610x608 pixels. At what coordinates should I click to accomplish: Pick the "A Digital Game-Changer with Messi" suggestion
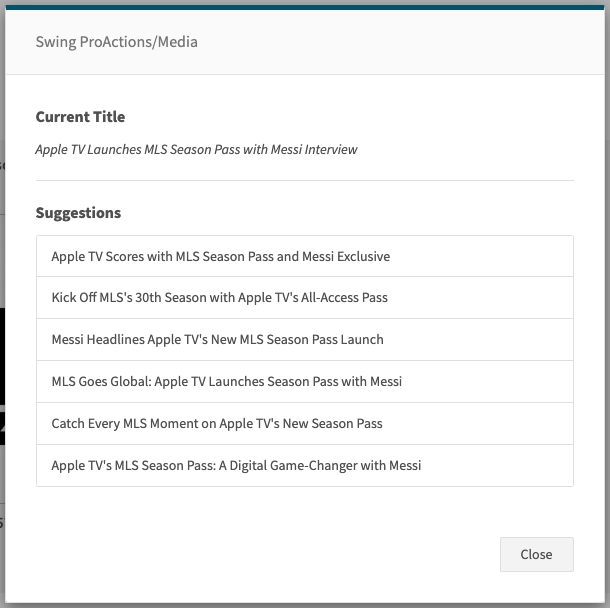[237, 465]
